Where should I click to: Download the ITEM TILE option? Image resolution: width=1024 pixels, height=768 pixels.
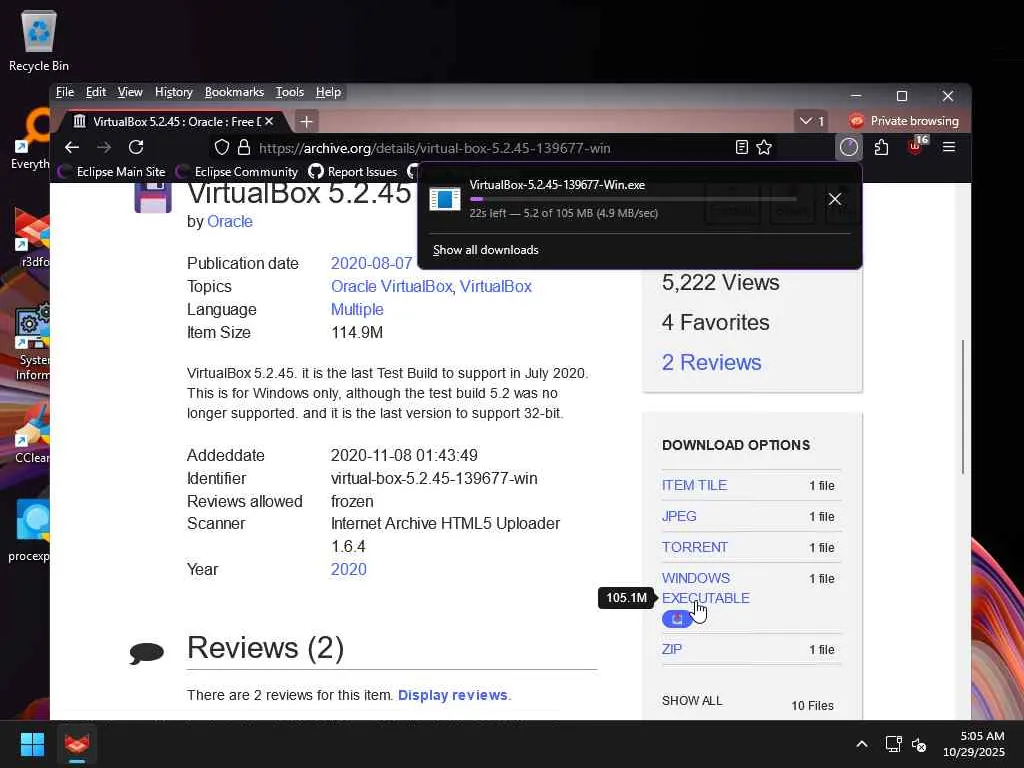(694, 485)
